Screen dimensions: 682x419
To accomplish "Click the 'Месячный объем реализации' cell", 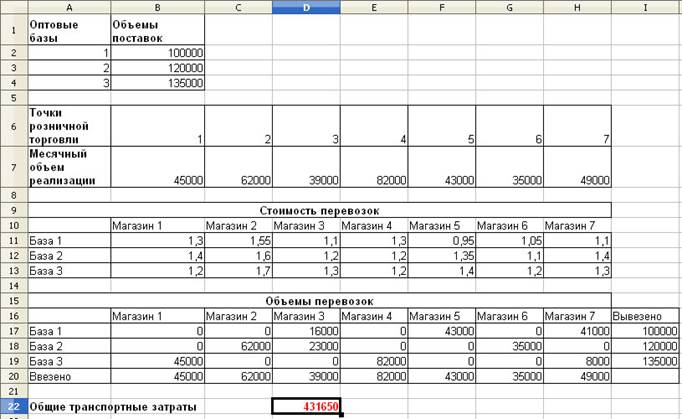I will coord(69,167).
